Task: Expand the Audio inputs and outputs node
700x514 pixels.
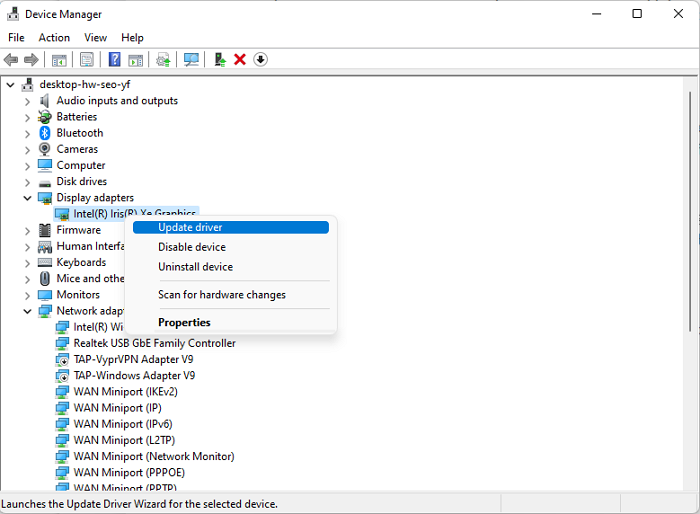Action: click(28, 101)
